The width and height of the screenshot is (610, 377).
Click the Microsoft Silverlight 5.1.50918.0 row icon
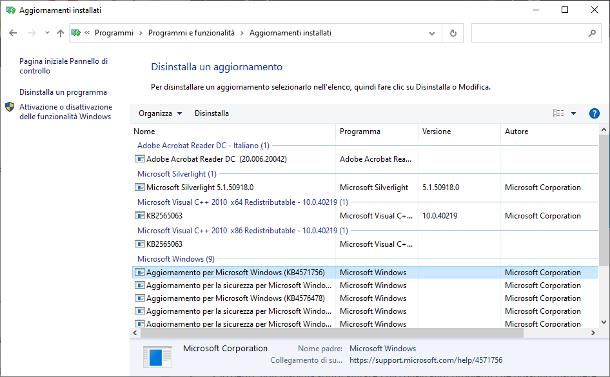click(140, 187)
